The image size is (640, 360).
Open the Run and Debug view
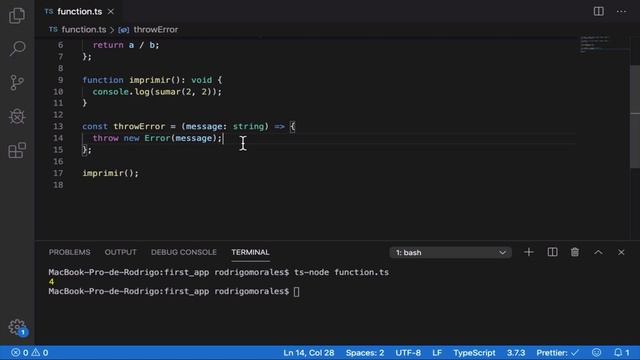[17, 116]
